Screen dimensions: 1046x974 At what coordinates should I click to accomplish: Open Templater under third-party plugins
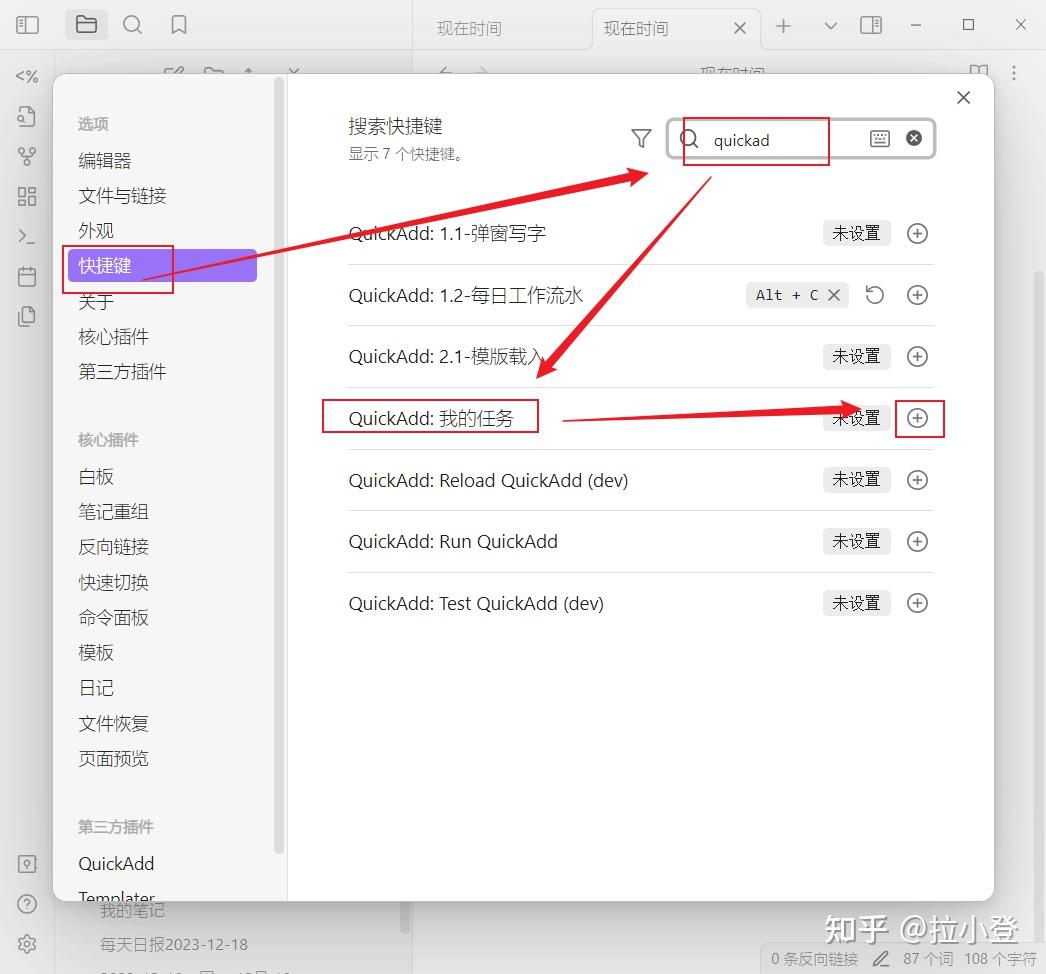tap(116, 897)
